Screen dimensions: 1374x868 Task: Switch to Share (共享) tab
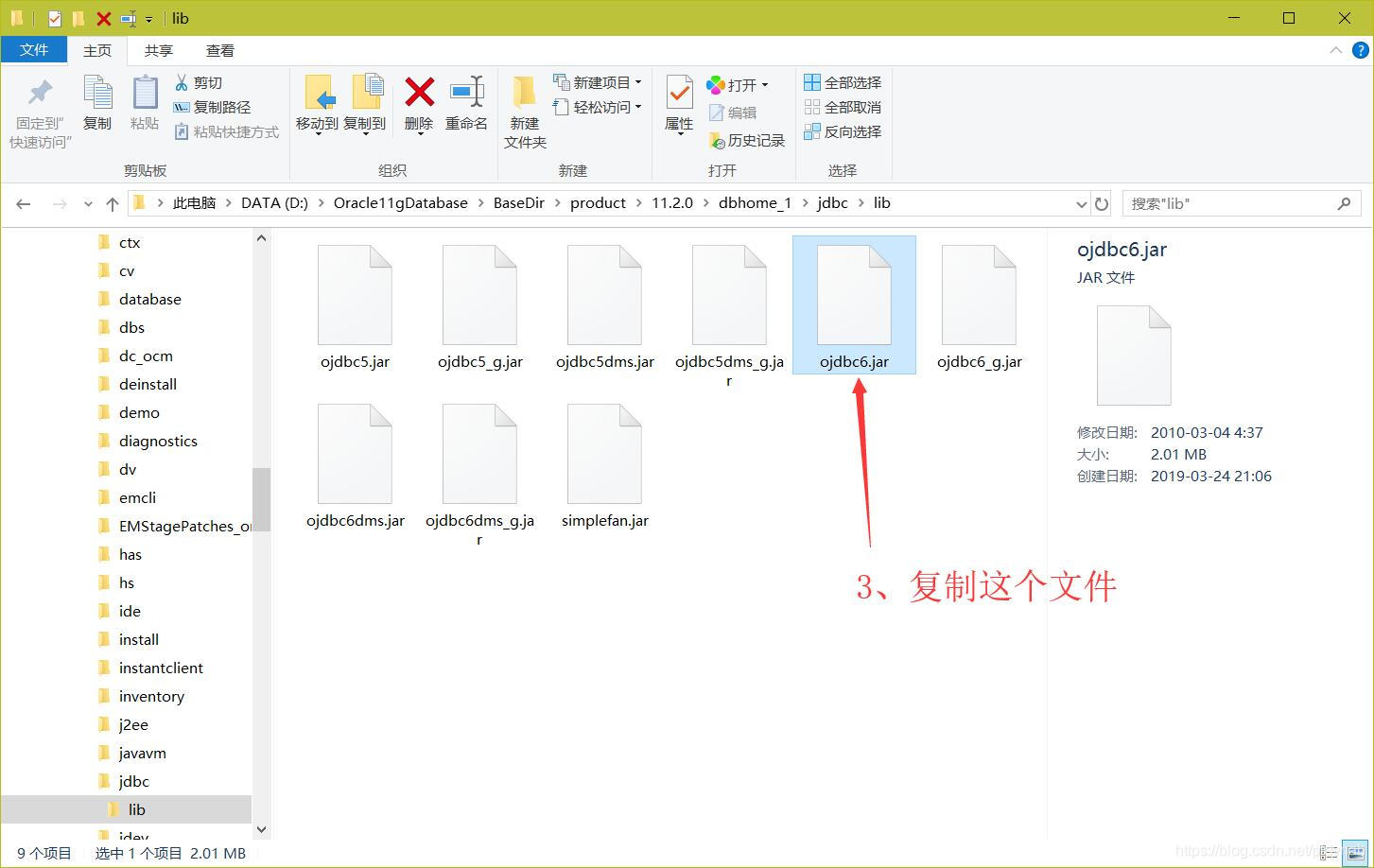(x=159, y=50)
